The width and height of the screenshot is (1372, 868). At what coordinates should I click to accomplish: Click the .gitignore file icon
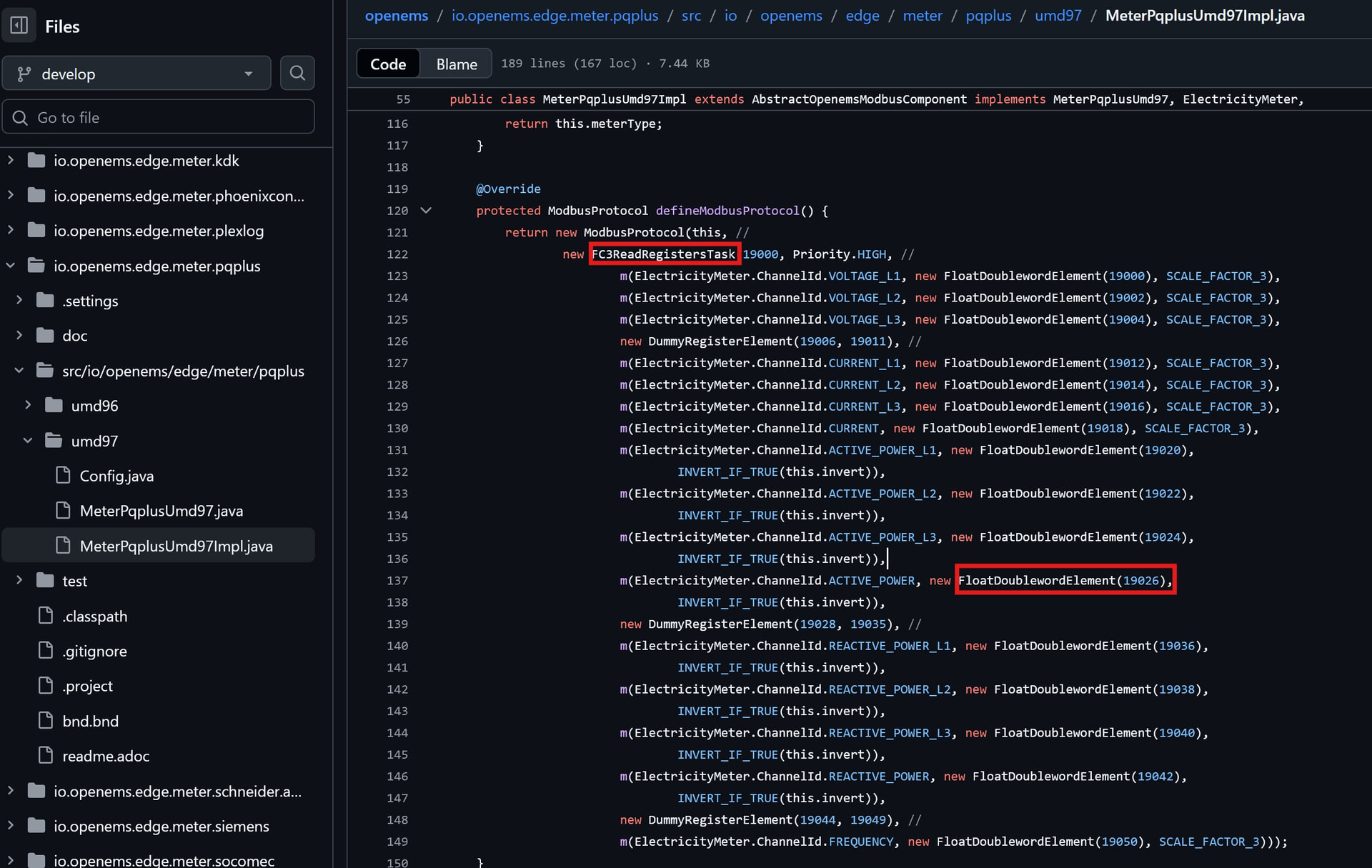pyautogui.click(x=46, y=651)
